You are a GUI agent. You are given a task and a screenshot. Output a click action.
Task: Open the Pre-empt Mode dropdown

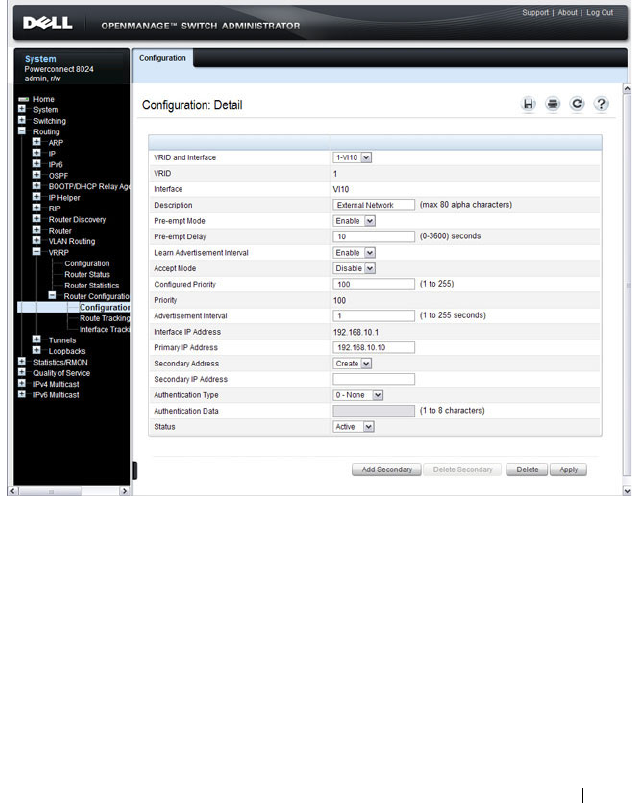point(354,221)
